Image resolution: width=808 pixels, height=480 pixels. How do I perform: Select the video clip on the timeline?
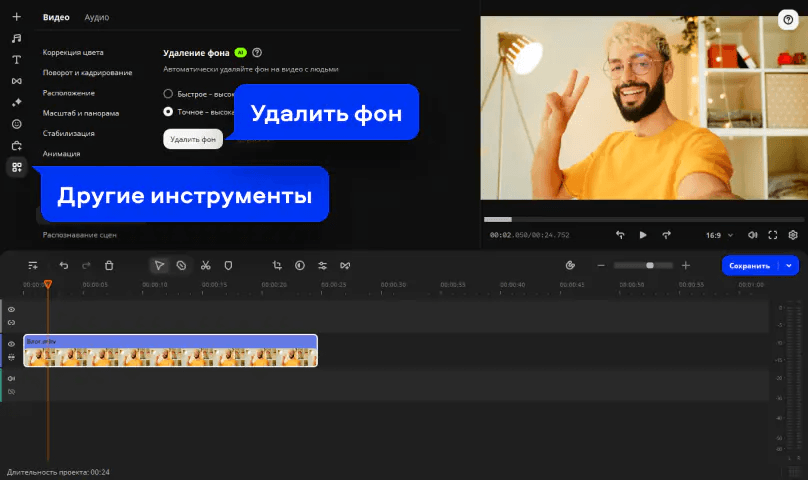pyautogui.click(x=171, y=351)
